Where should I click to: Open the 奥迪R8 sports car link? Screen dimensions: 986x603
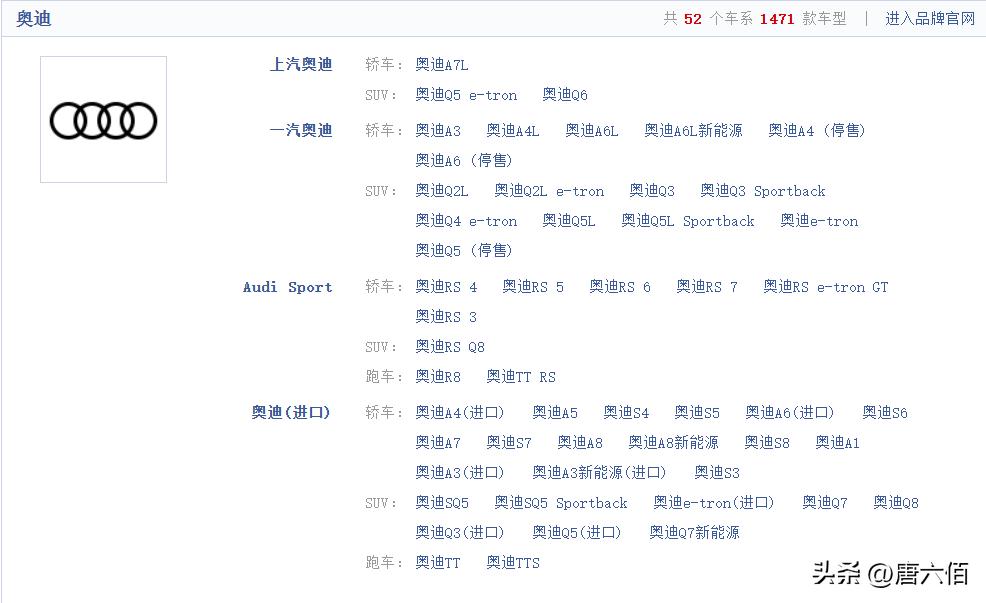[438, 377]
